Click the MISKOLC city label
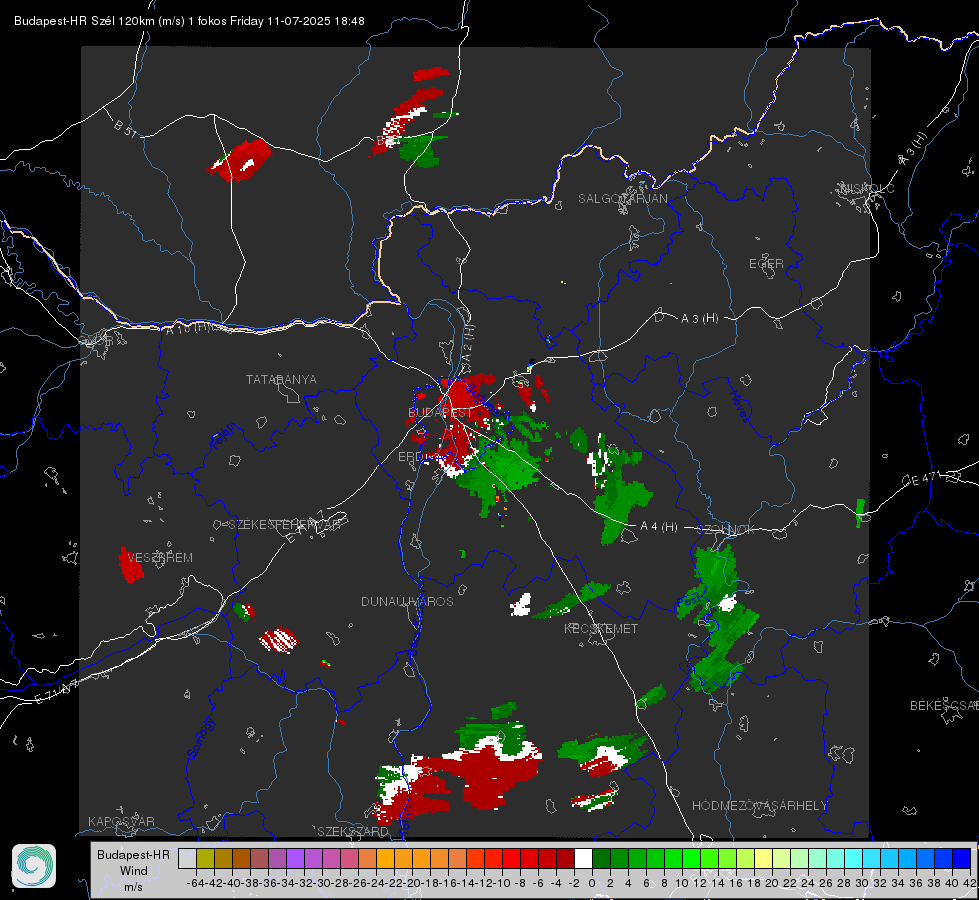This screenshot has width=979, height=900. click(867, 188)
